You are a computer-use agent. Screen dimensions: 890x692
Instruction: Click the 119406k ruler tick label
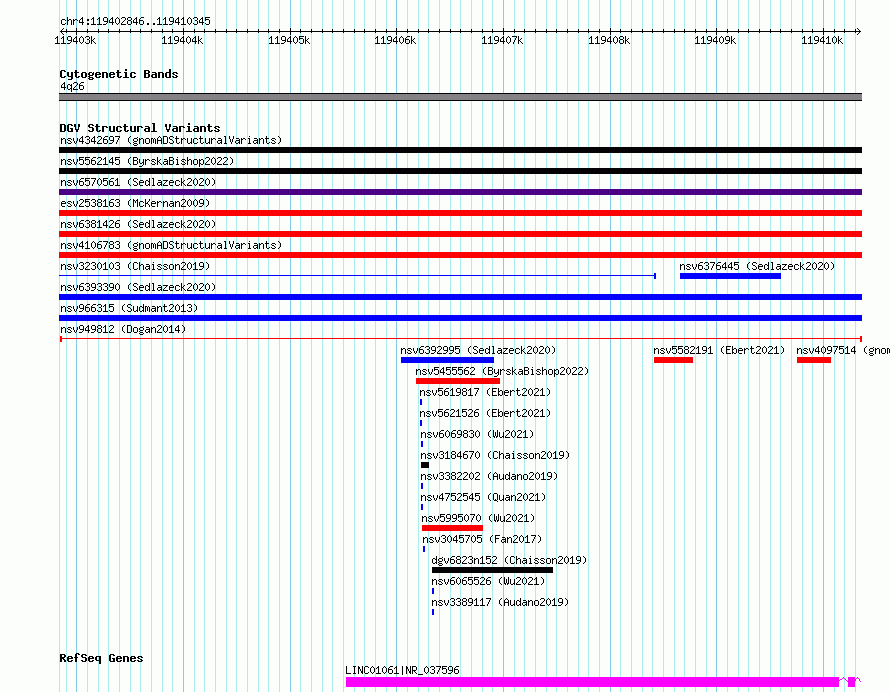coord(395,40)
